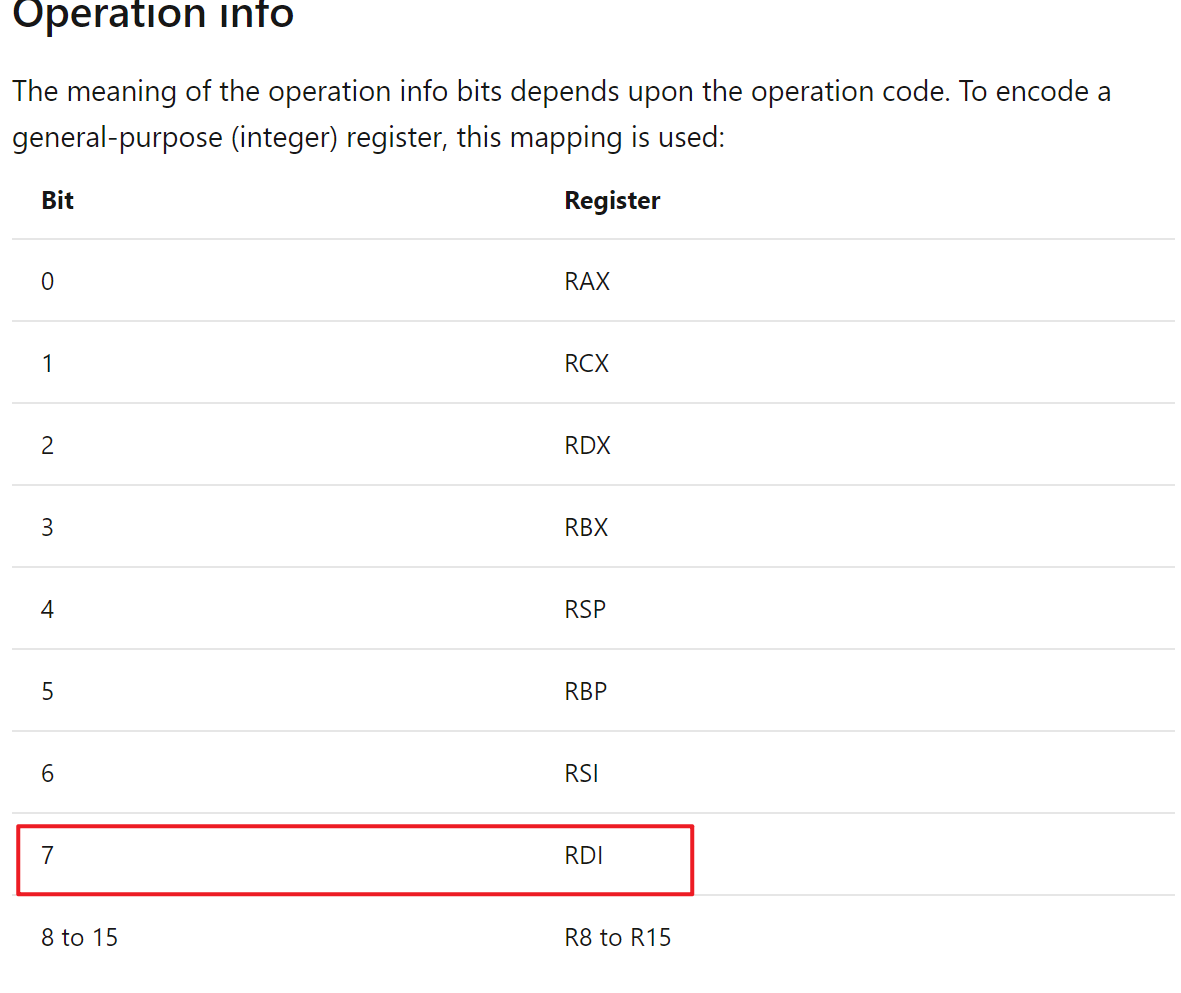Click bit value 4 in table

coord(47,609)
